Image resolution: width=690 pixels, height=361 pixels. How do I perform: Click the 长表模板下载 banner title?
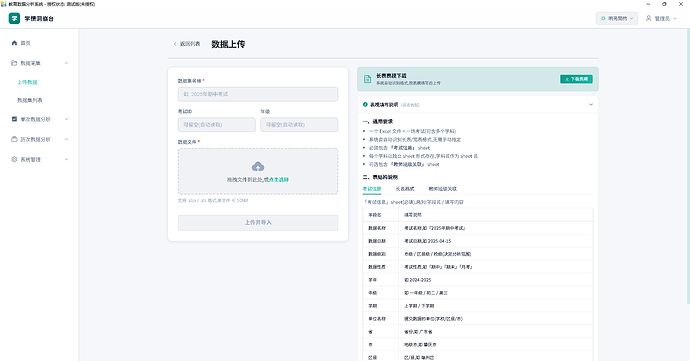point(391,76)
